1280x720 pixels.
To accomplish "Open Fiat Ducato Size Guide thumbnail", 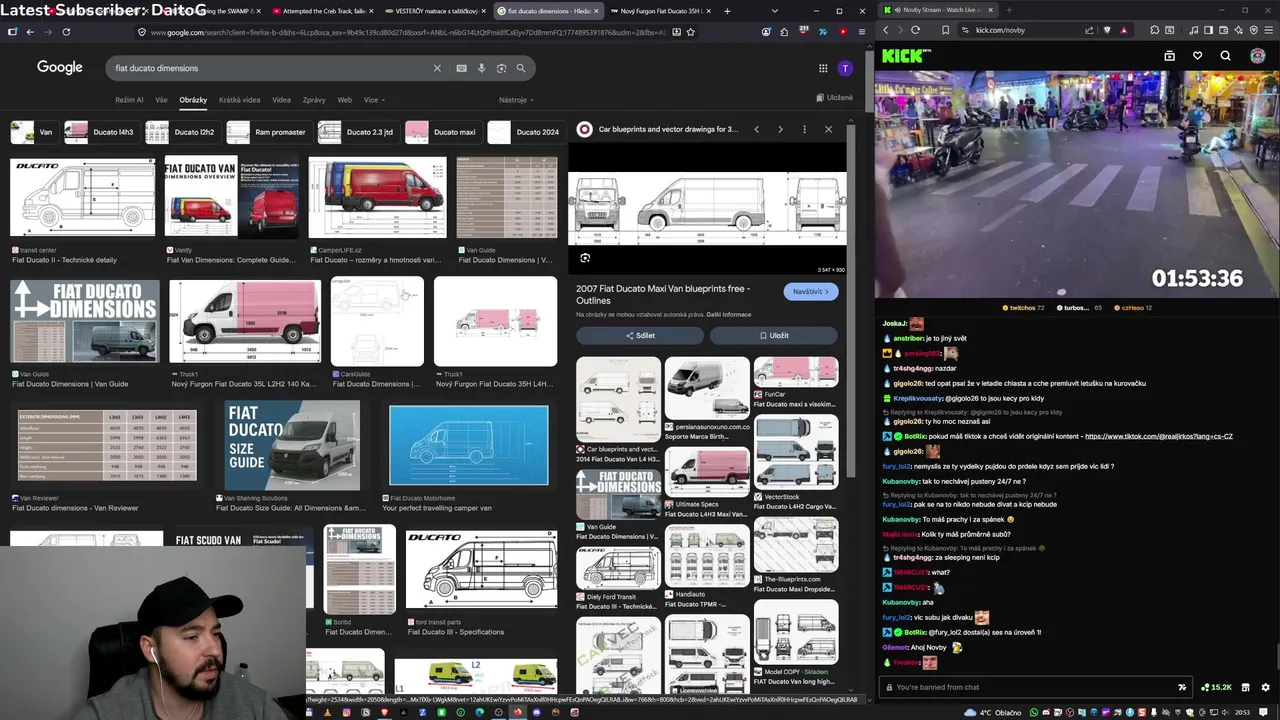I will point(292,446).
